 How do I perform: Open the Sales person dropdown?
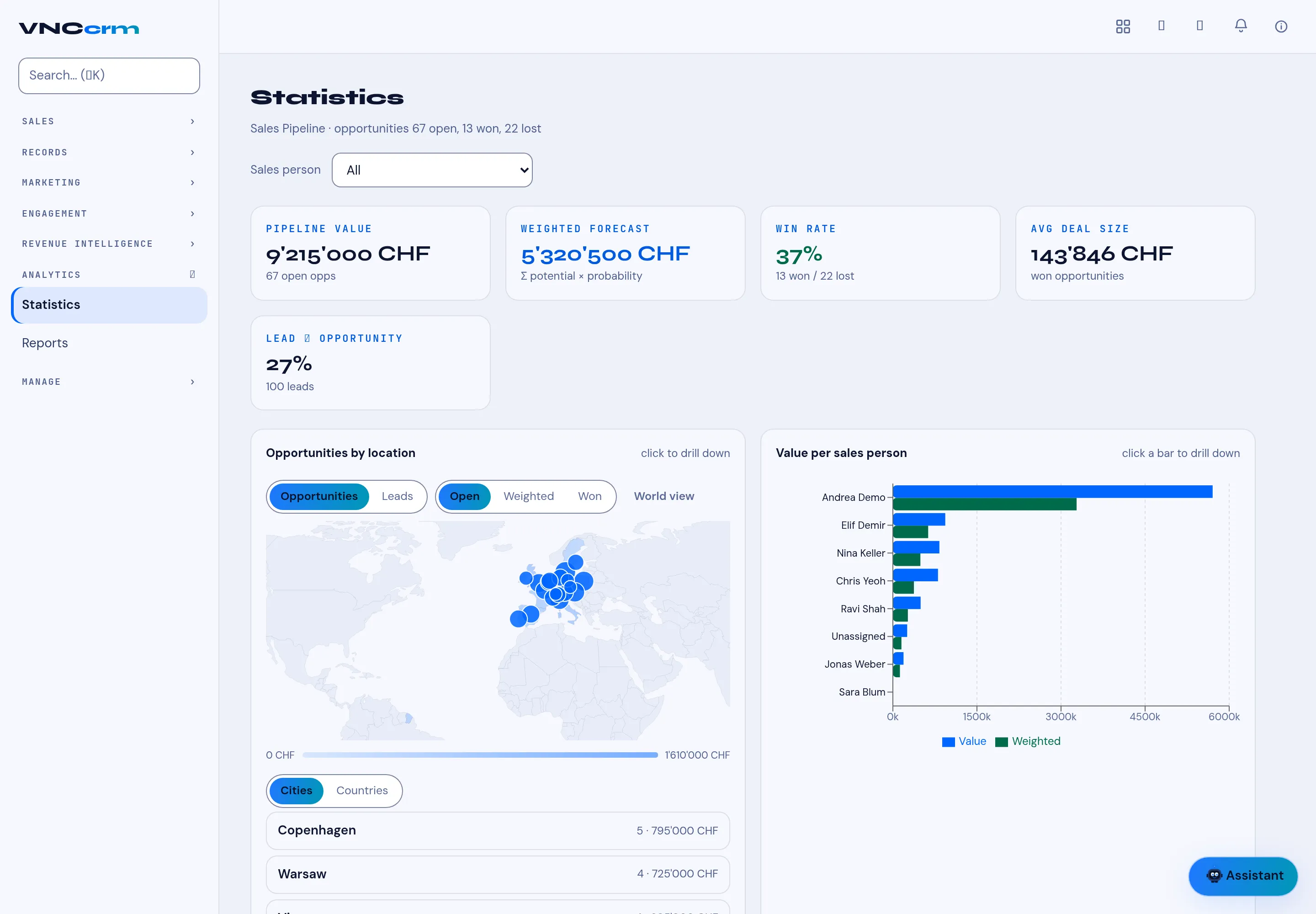(x=432, y=170)
